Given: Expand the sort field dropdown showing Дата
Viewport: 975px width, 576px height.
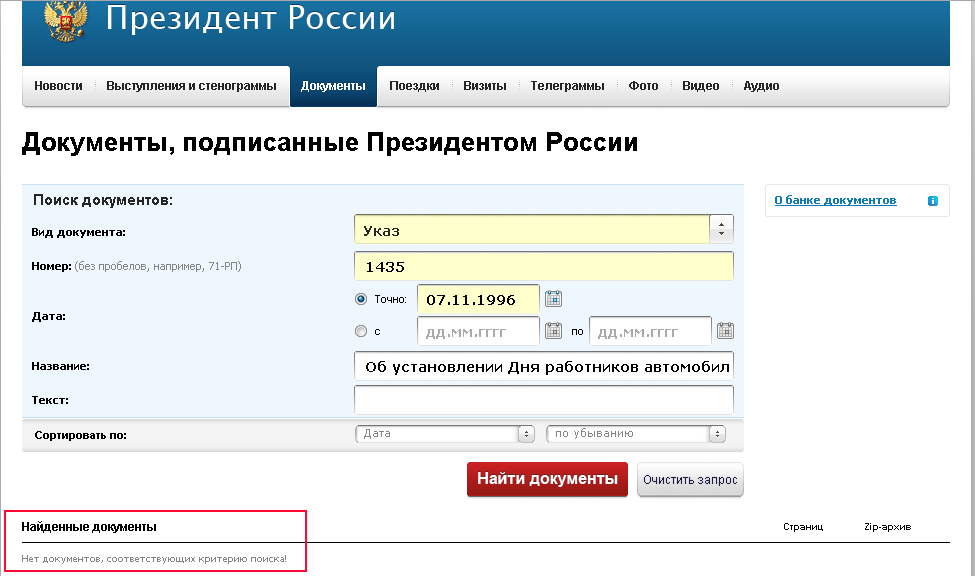Looking at the screenshot, I should click(x=445, y=434).
